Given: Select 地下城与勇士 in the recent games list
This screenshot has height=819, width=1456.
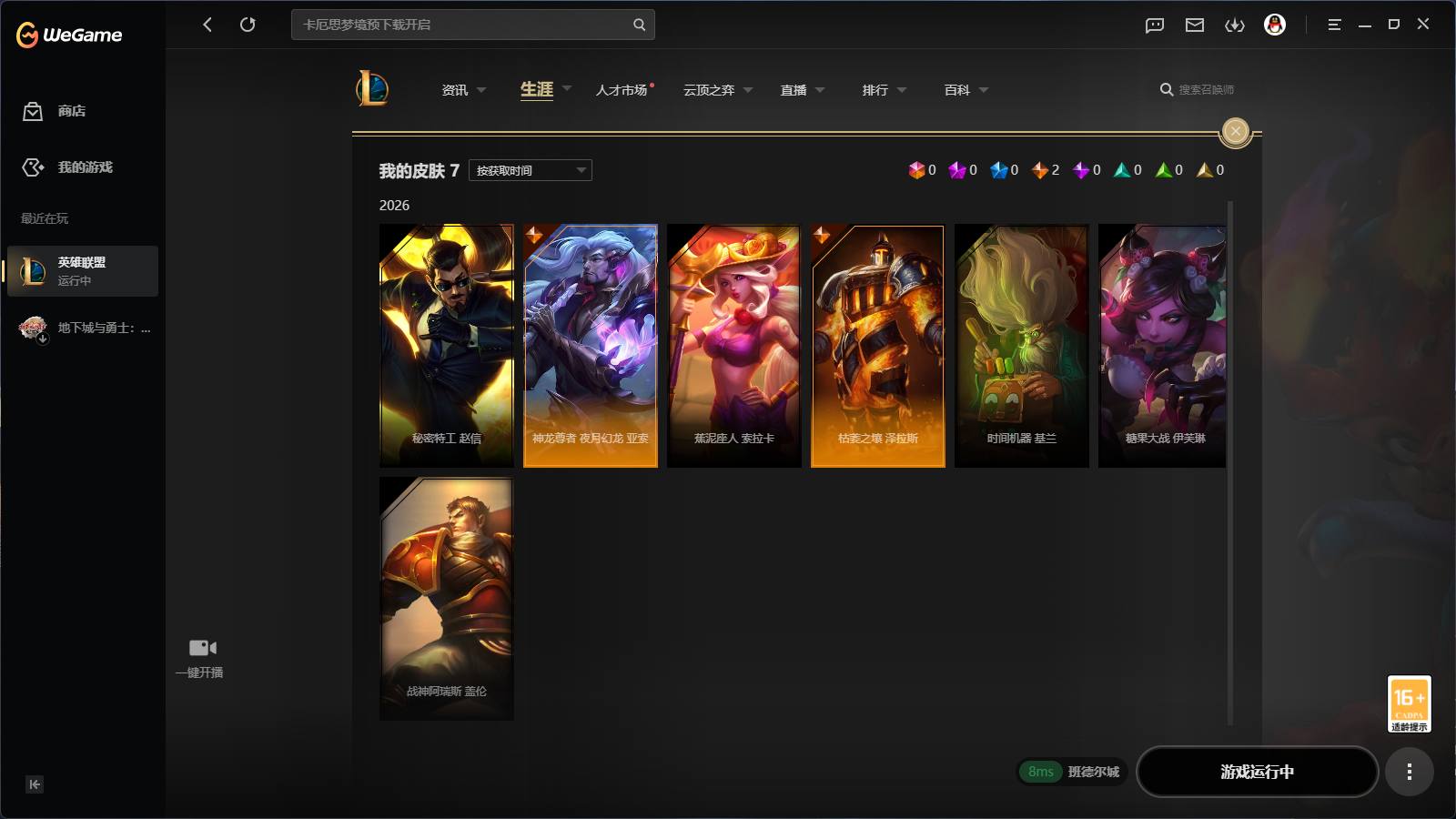Looking at the screenshot, I should click(x=85, y=328).
